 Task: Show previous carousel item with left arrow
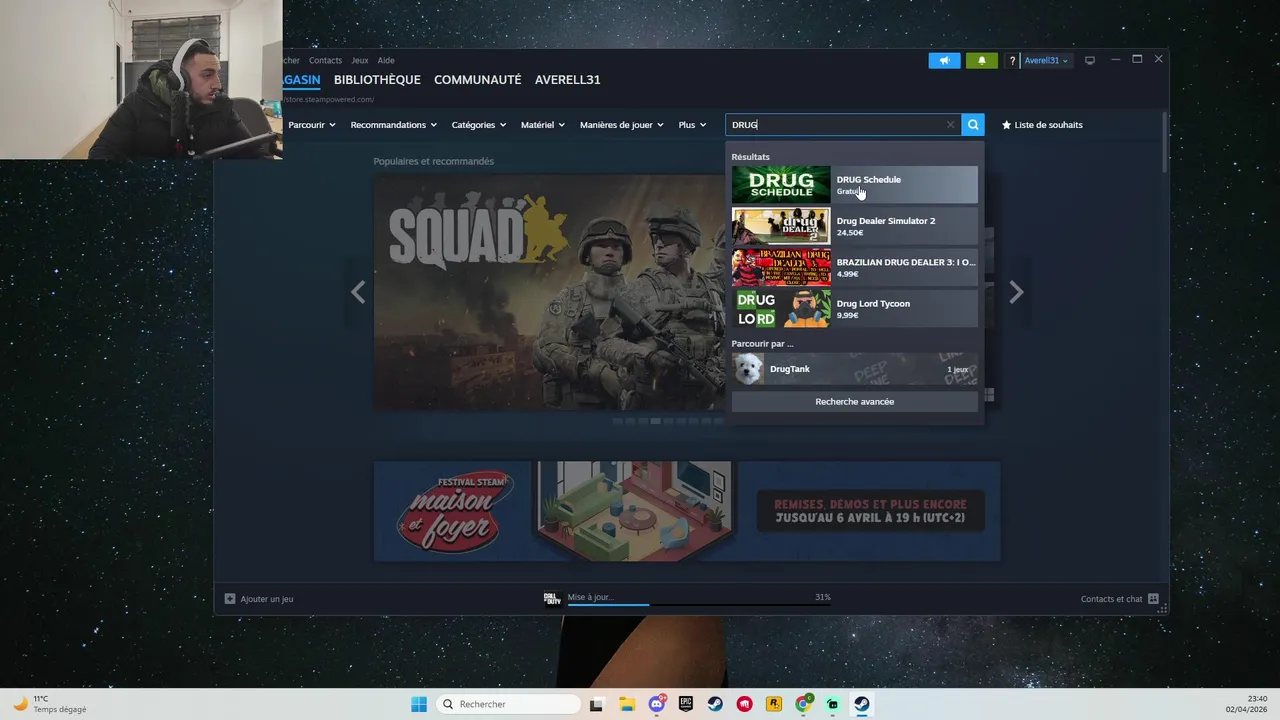tap(358, 292)
